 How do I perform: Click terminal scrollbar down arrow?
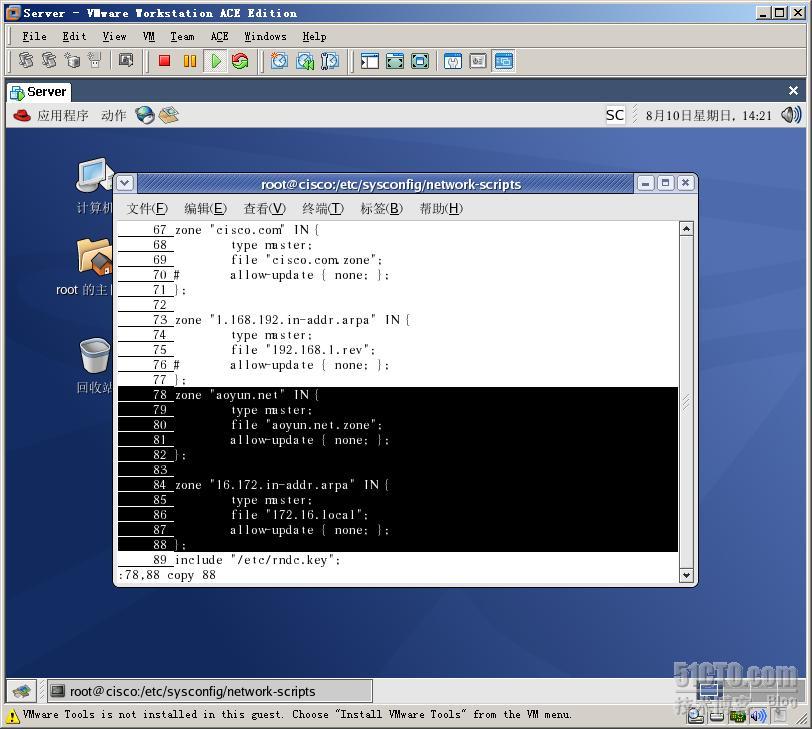pos(686,575)
